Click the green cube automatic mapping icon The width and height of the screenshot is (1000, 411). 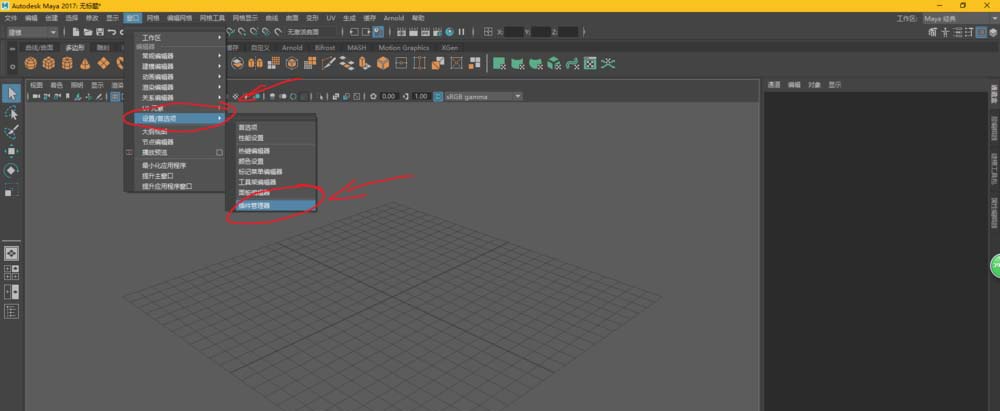[554, 63]
